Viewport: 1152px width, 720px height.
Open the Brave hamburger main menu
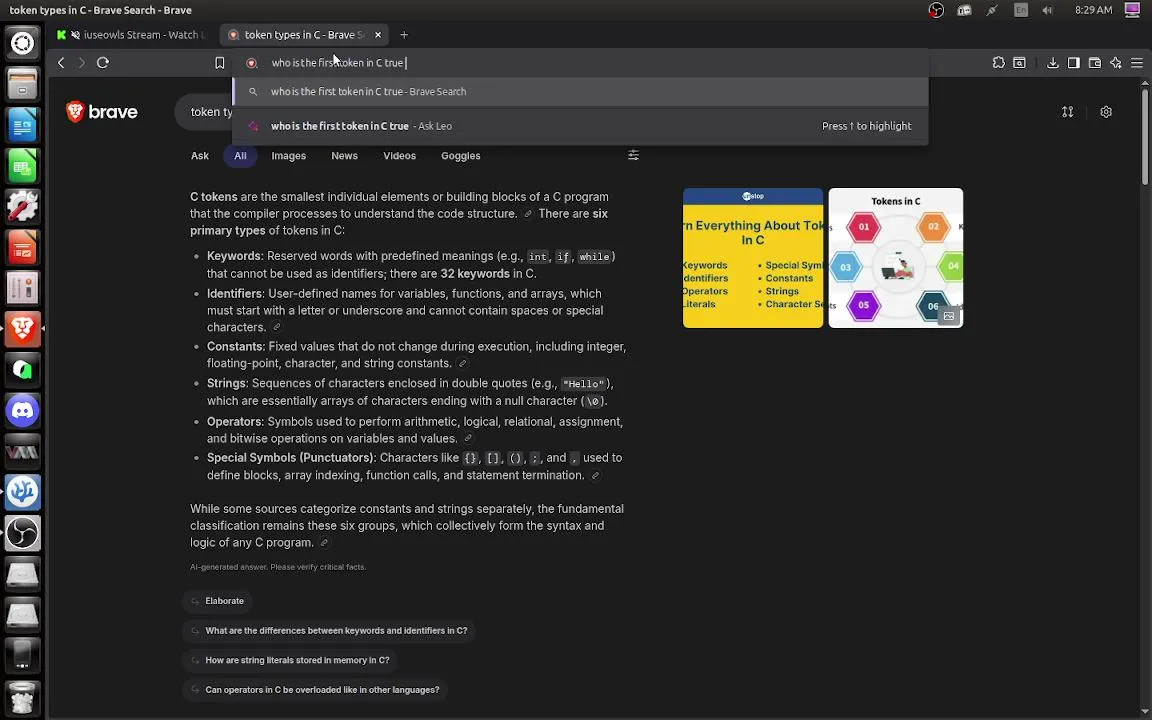[1137, 63]
